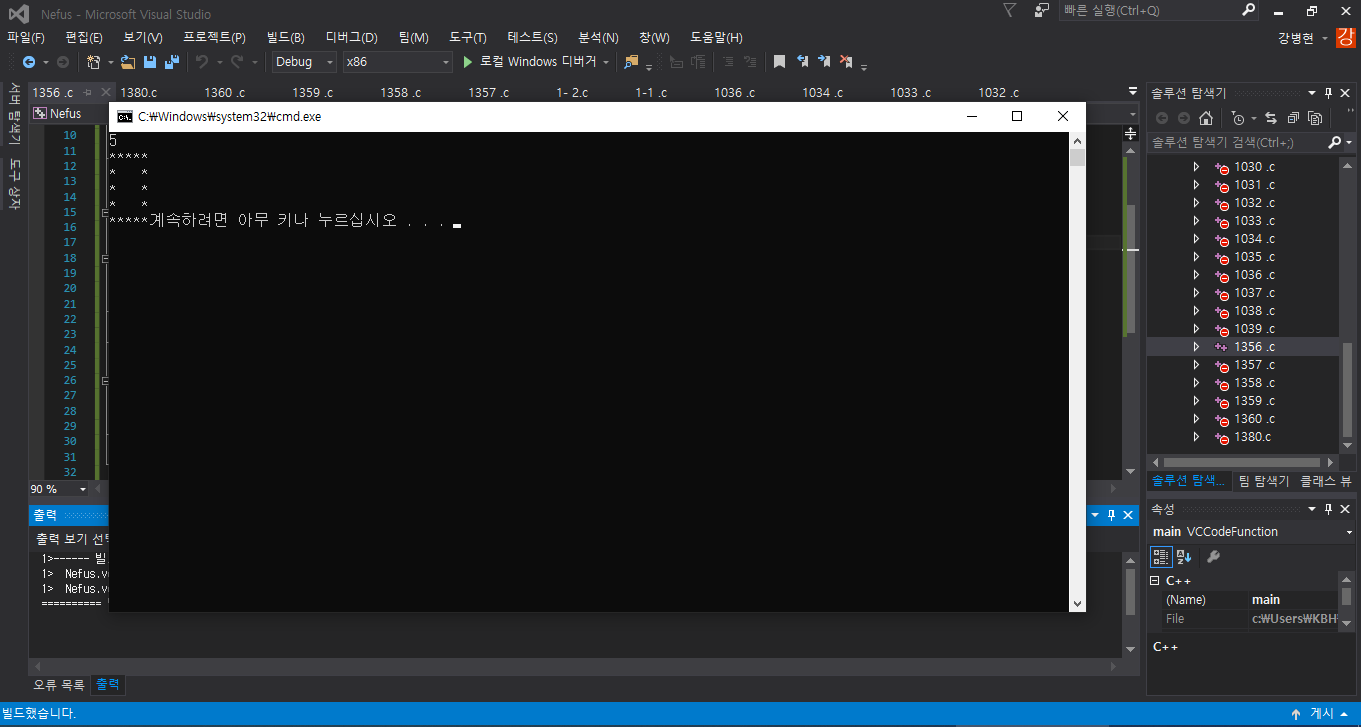
Task: Expand the 1036 .c tree node
Action: pos(1195,275)
